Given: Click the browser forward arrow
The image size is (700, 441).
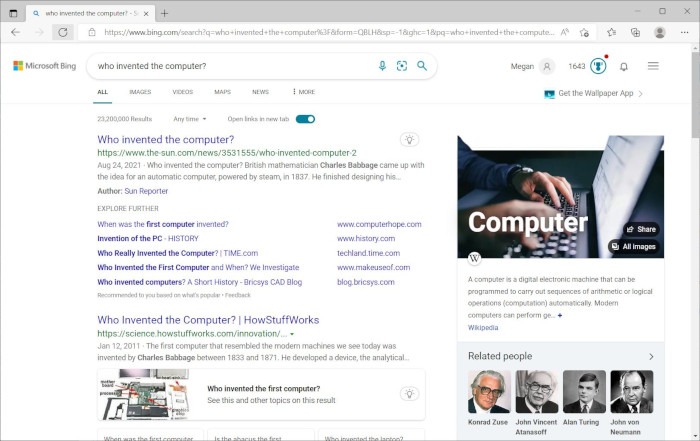Looking at the screenshot, I should 39,32.
